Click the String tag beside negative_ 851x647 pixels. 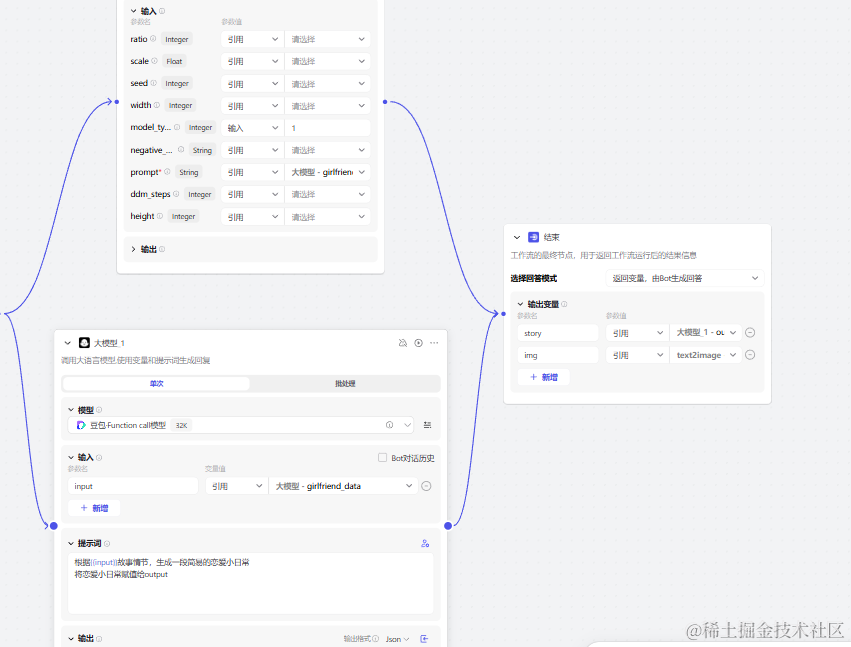202,150
